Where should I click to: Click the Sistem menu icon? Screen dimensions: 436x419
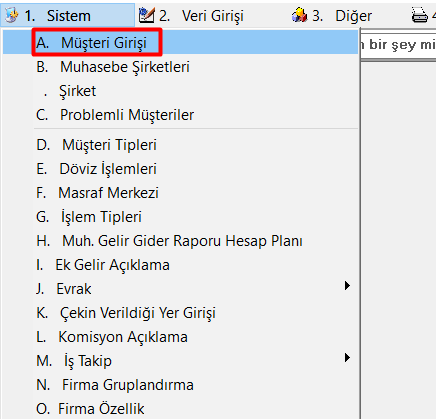point(11,15)
